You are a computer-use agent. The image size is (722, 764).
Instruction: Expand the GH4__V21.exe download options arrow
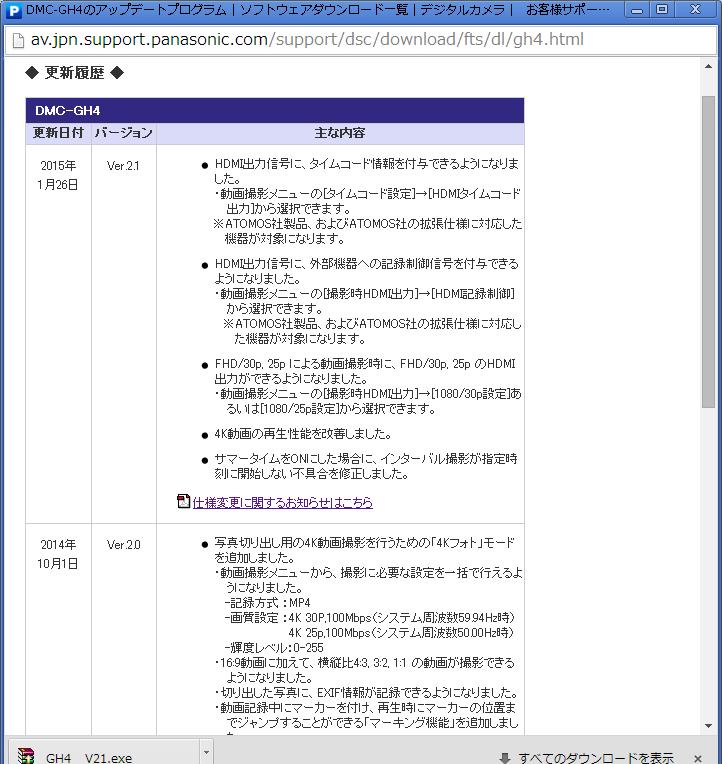(x=207, y=753)
